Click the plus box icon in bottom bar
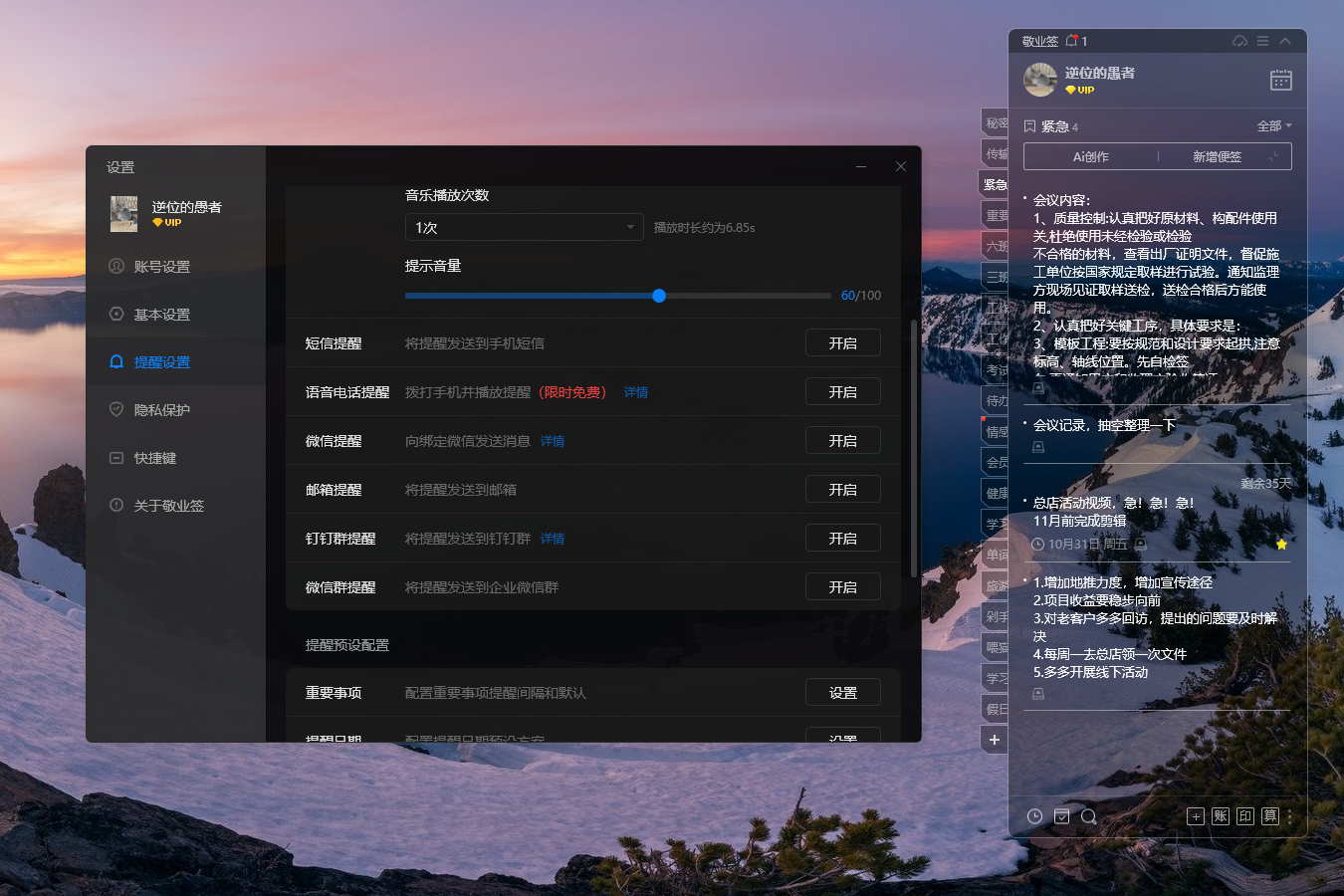The height and width of the screenshot is (896, 1344). tap(1196, 816)
